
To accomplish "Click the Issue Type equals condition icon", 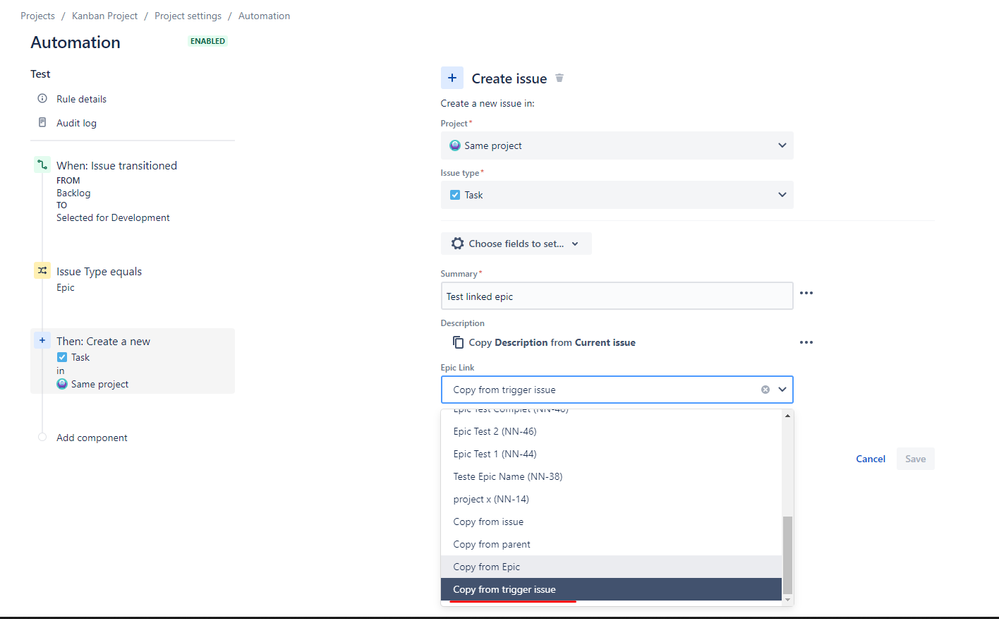I will (42, 271).
